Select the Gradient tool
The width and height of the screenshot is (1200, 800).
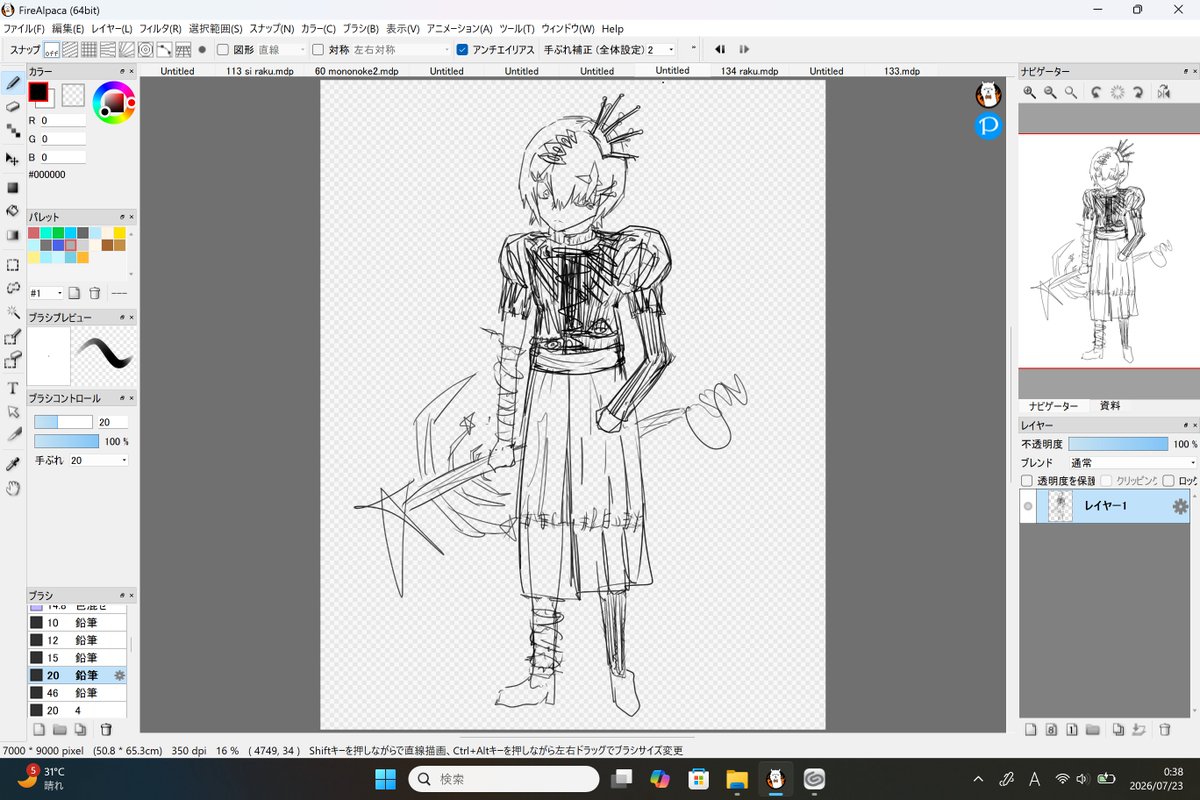click(x=13, y=235)
